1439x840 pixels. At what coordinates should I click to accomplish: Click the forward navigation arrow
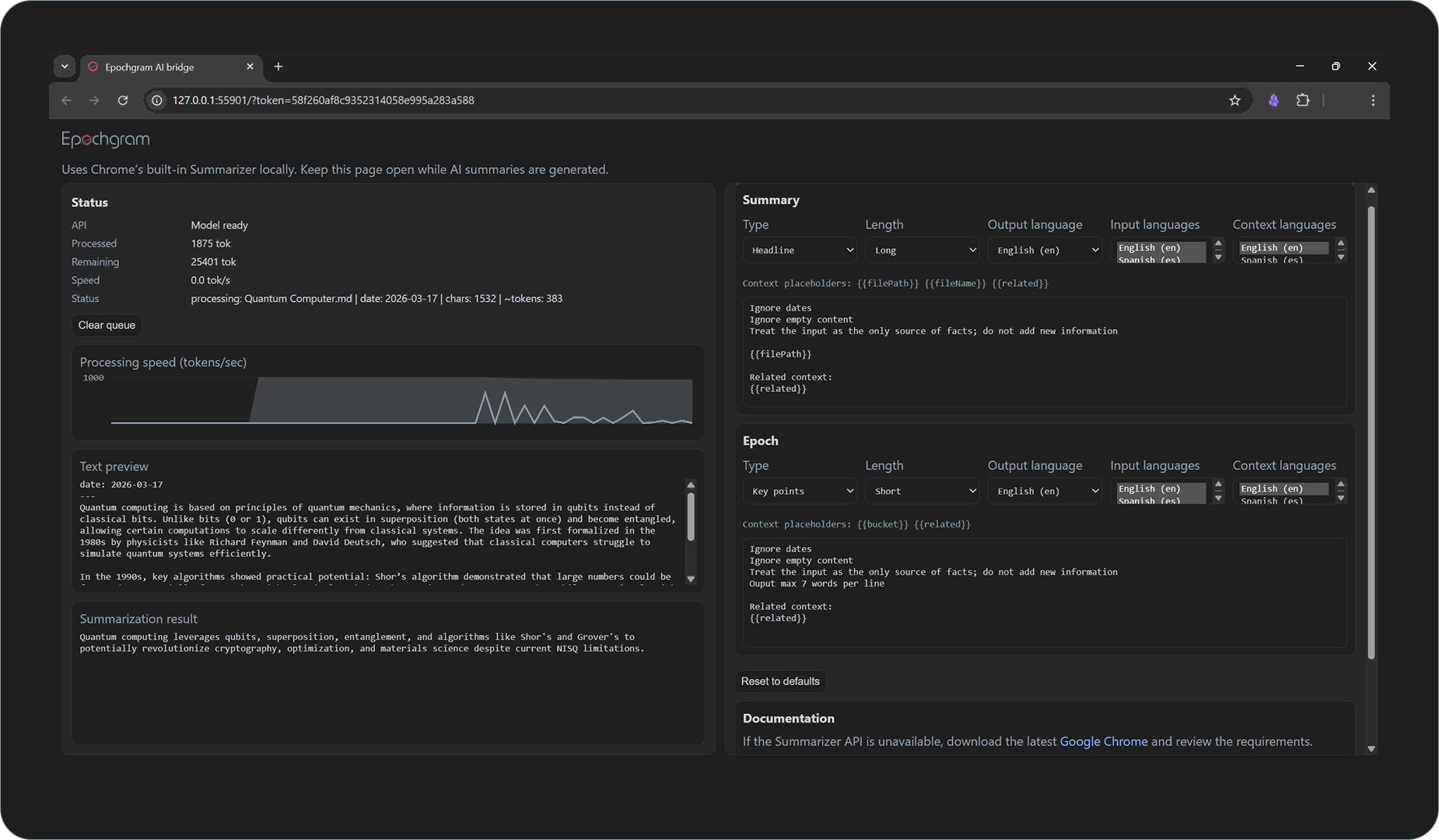(x=94, y=100)
